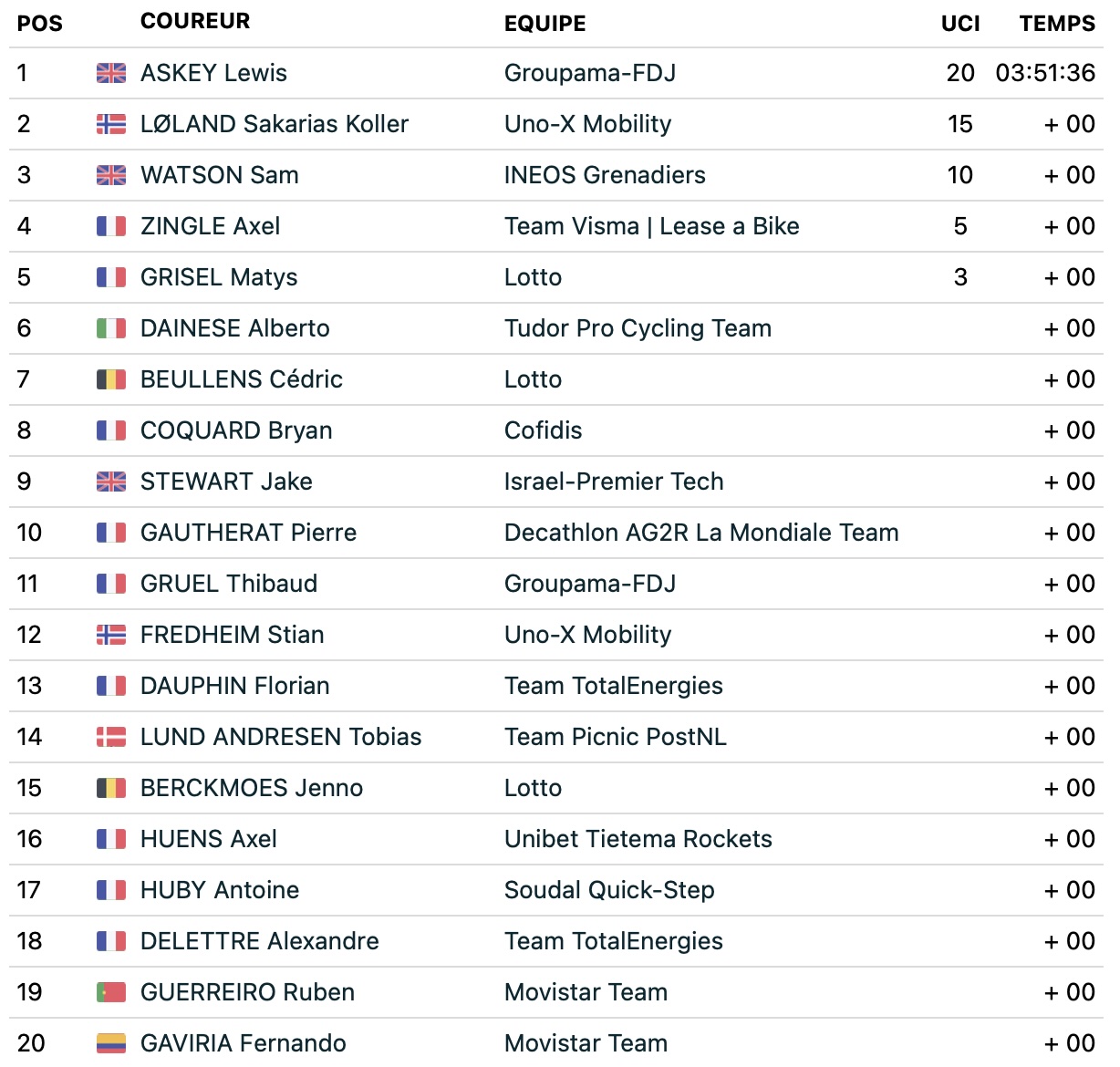Click the British flag next to STEWART Jake
The height and width of the screenshot is (1067, 1120).
click(111, 482)
